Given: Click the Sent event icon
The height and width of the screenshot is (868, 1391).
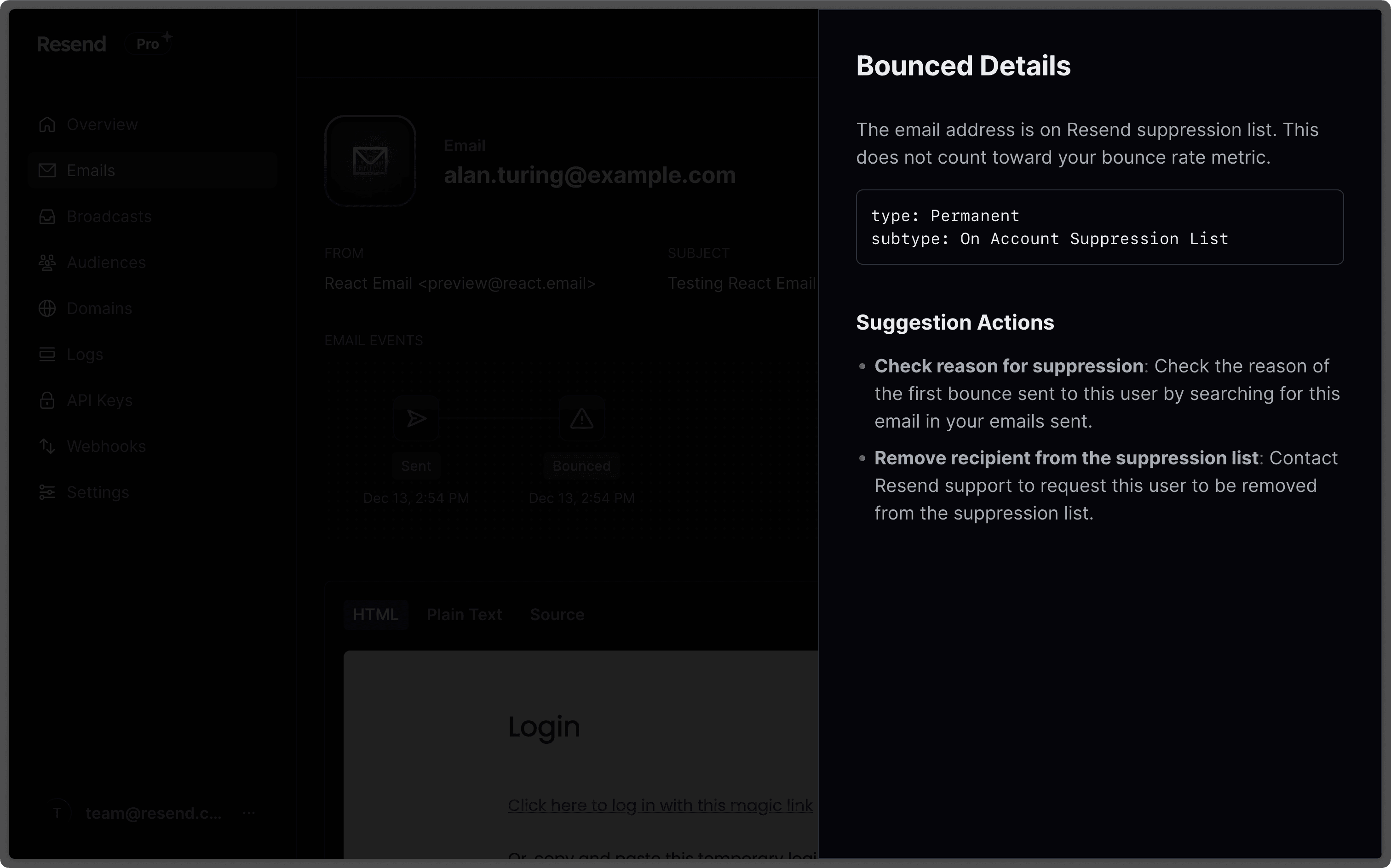Looking at the screenshot, I should tap(416, 418).
